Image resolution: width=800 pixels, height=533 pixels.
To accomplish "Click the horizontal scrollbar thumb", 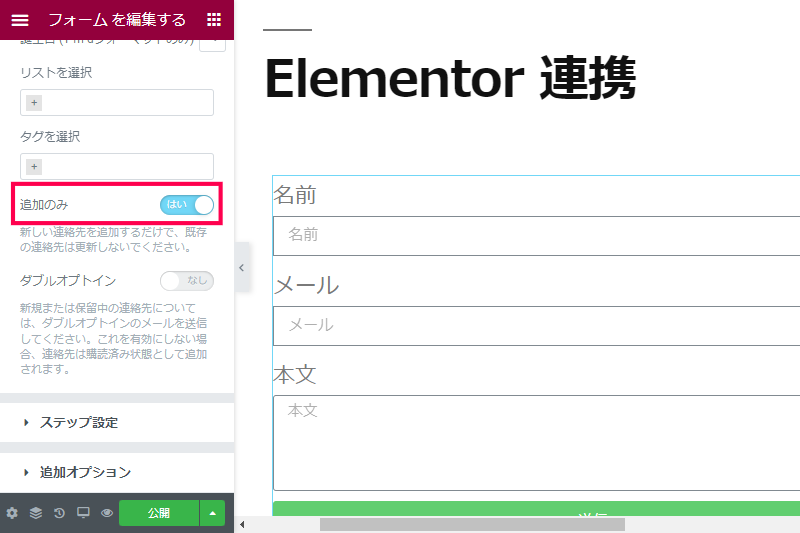I will pos(472,524).
